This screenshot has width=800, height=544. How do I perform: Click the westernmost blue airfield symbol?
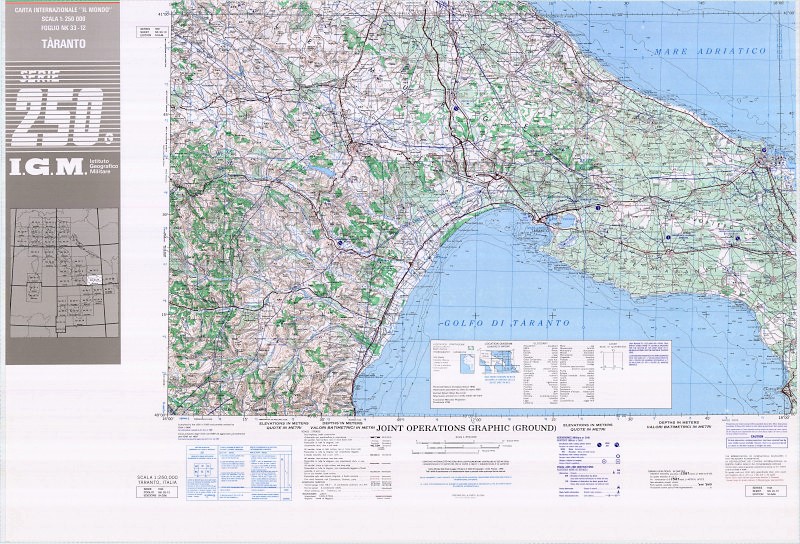point(340,243)
